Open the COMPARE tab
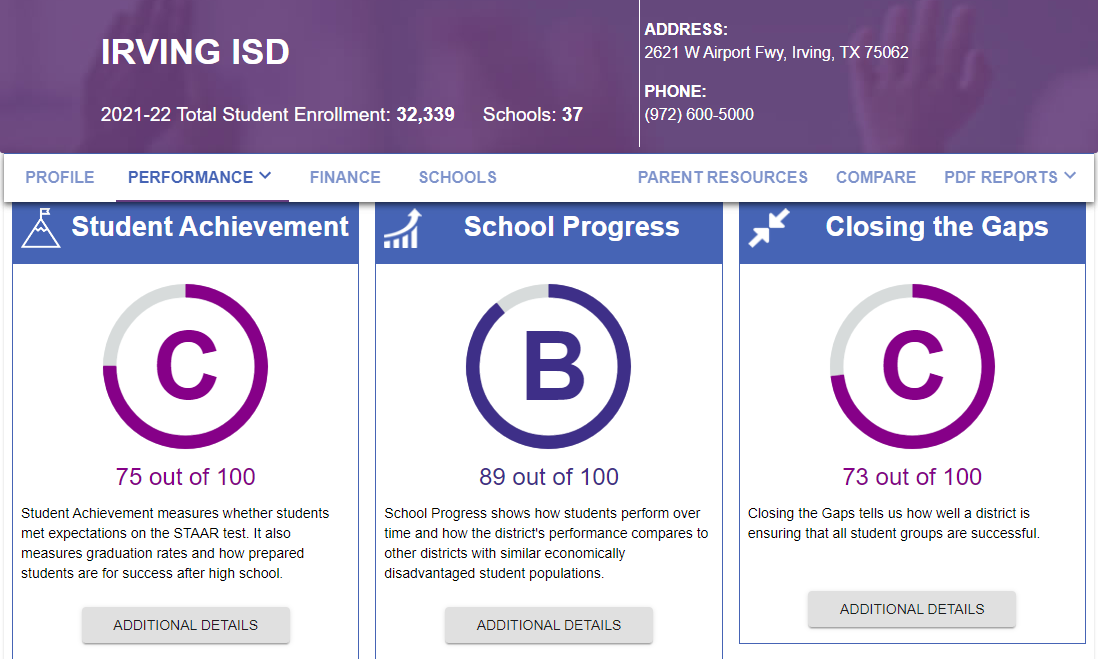Image resolution: width=1098 pixels, height=659 pixels. (x=875, y=177)
